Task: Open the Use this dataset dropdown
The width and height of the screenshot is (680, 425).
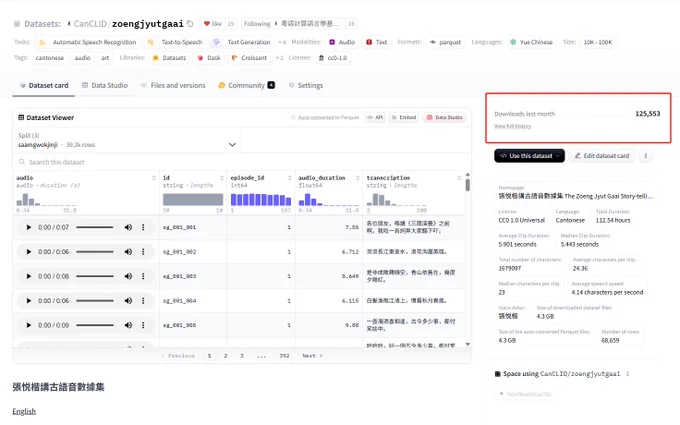Action: [530, 156]
